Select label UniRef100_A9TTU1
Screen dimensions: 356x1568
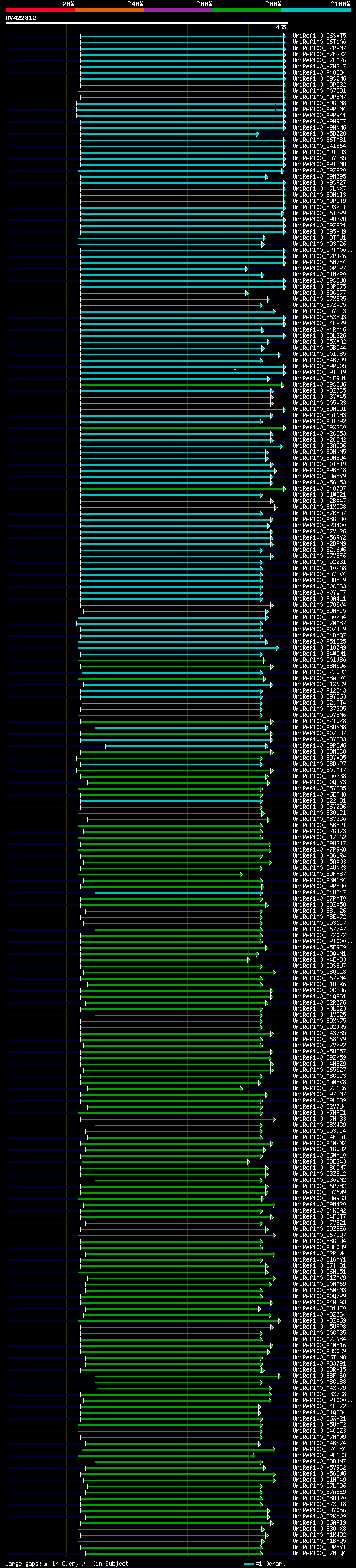pos(319,238)
